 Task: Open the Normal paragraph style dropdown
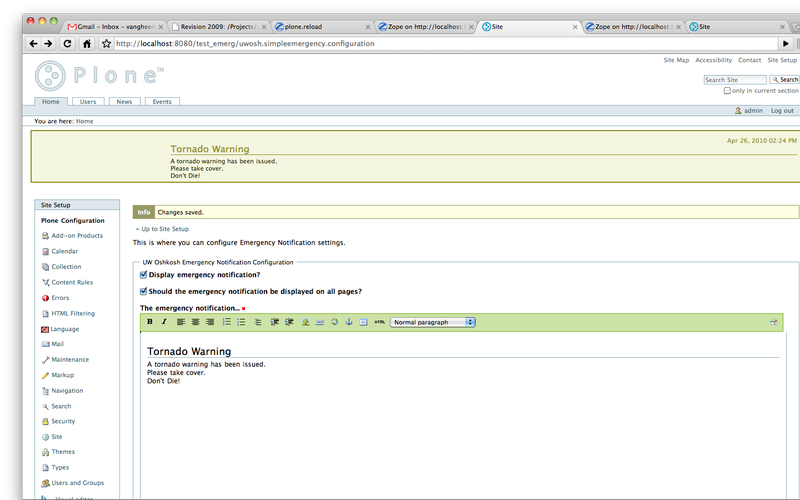pos(433,322)
